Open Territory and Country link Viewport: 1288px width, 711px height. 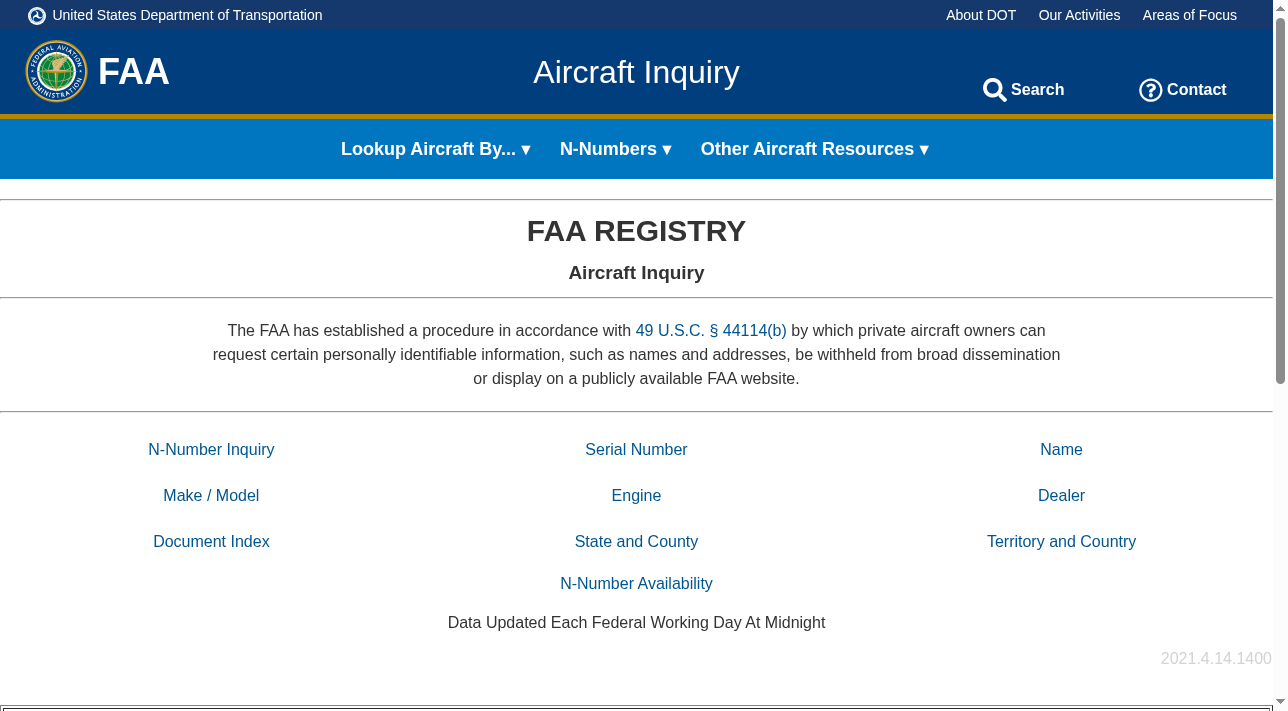(x=1061, y=541)
